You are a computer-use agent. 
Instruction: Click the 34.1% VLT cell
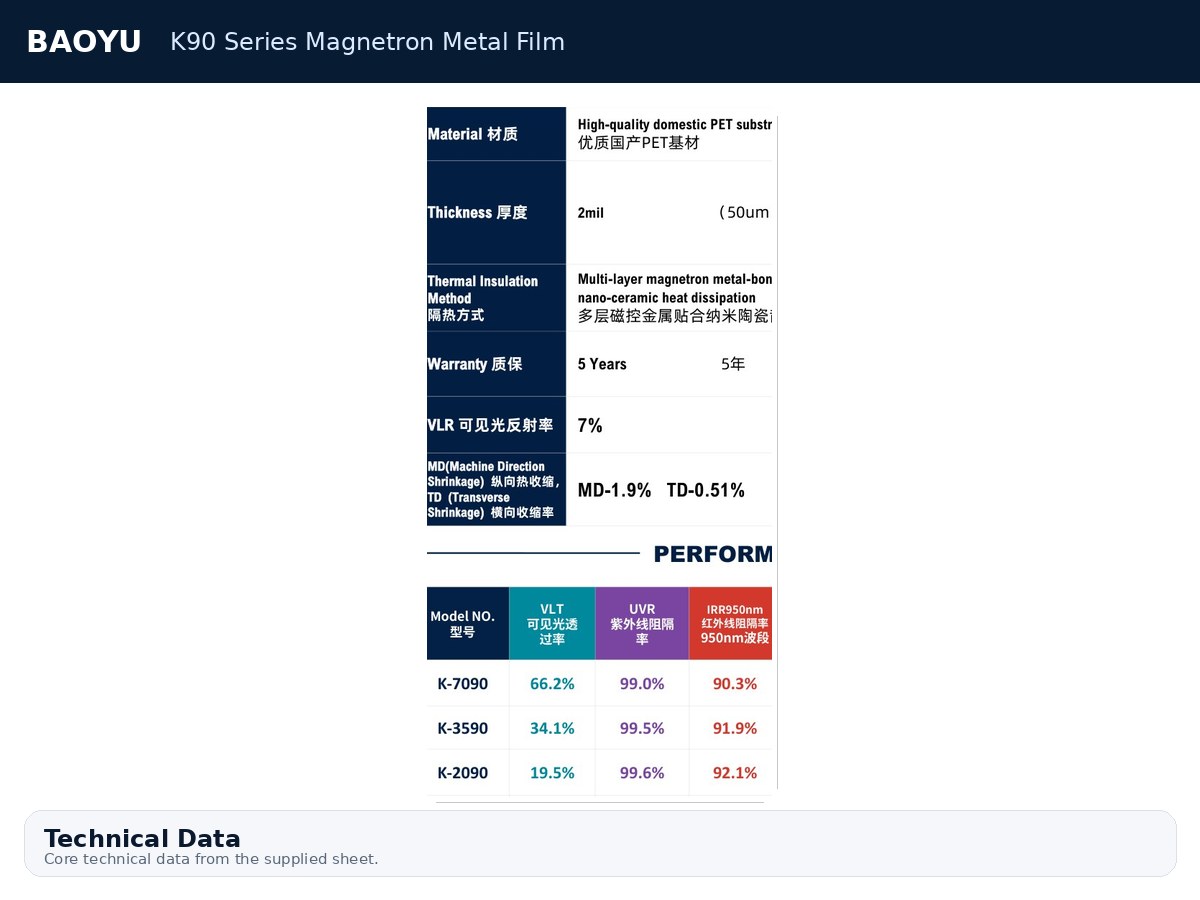[552, 728]
